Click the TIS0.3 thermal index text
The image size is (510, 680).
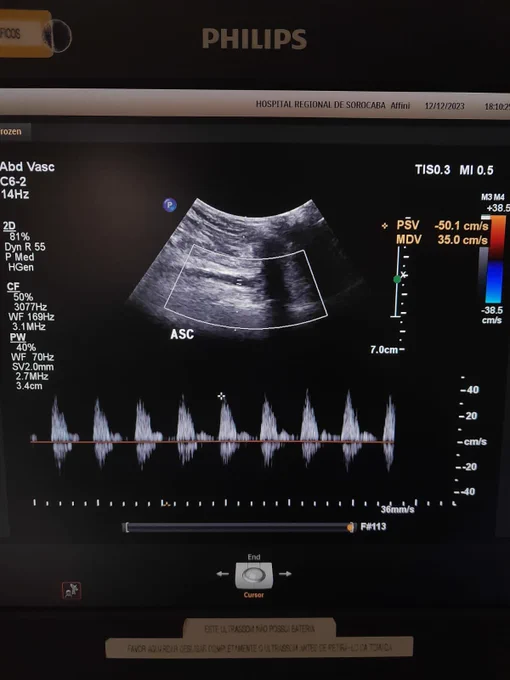click(432, 170)
